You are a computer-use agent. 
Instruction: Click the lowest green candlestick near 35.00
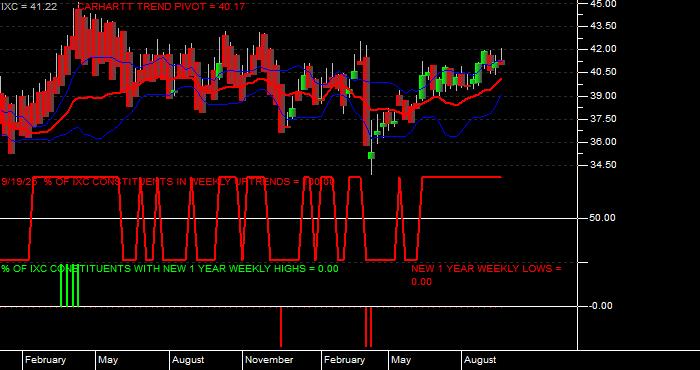click(371, 155)
